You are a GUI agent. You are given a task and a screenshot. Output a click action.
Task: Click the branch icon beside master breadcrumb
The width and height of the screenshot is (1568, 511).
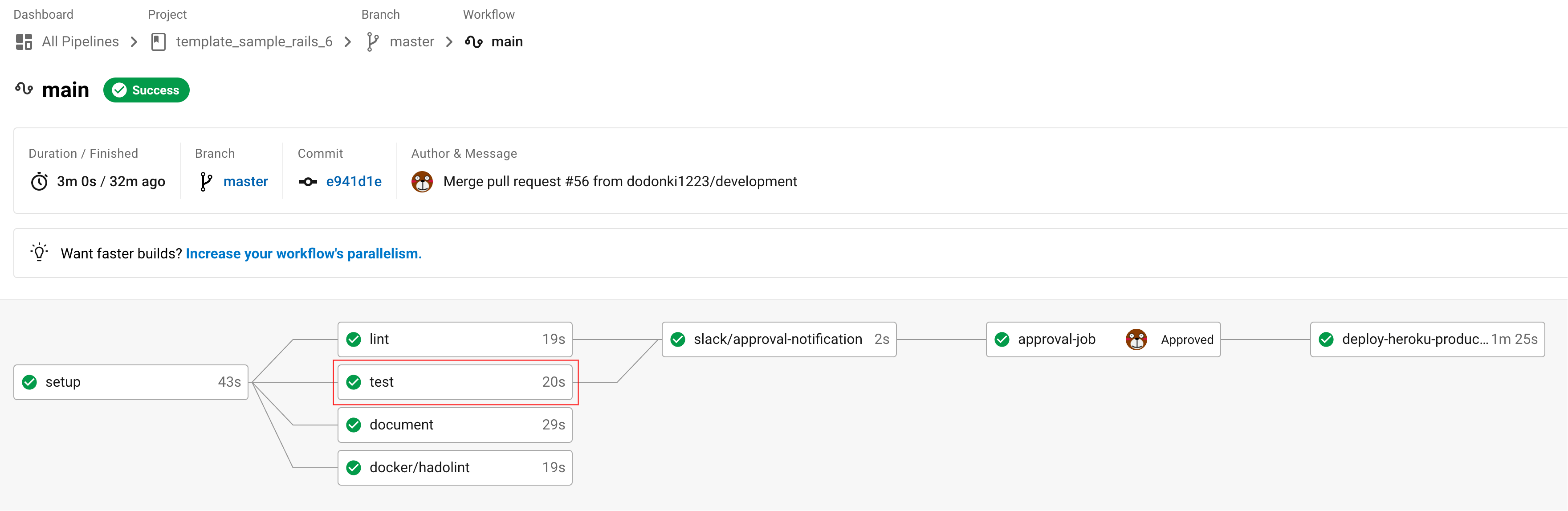click(x=373, y=41)
